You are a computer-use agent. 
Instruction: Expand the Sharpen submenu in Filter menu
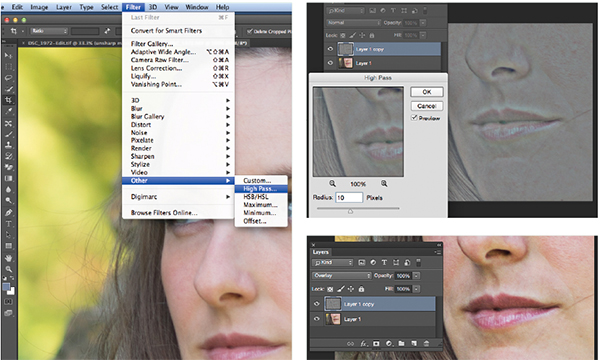(x=178, y=156)
